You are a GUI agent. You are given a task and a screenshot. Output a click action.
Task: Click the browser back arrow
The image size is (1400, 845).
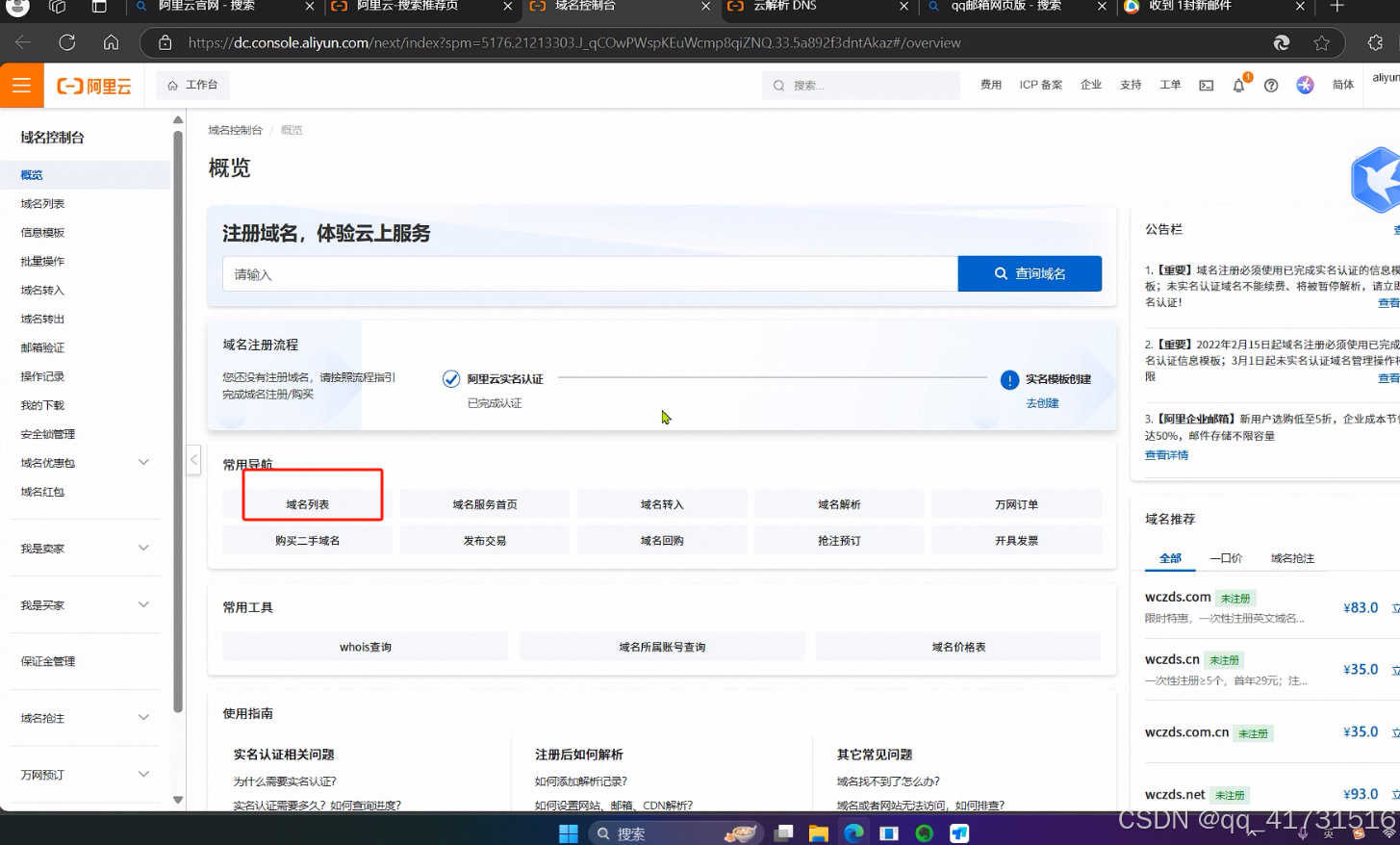[23, 42]
